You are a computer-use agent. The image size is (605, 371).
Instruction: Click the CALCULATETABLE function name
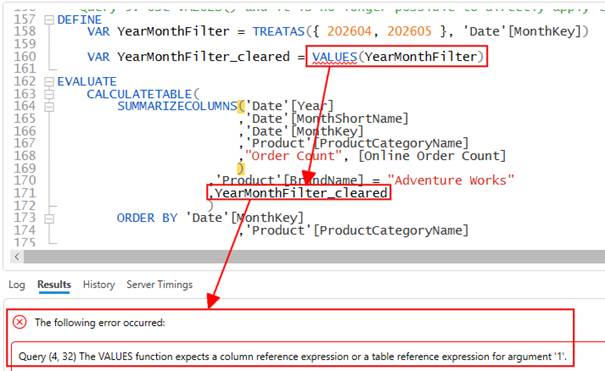tap(139, 94)
